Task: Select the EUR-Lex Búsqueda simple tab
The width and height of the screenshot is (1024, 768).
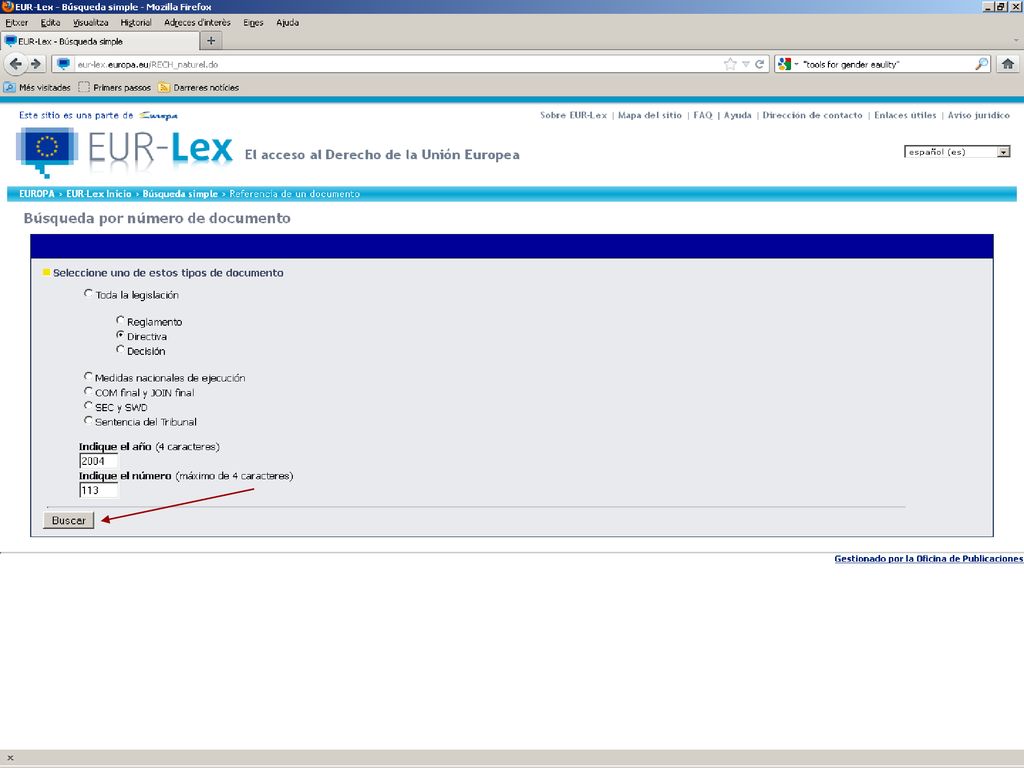Action: pos(99,41)
